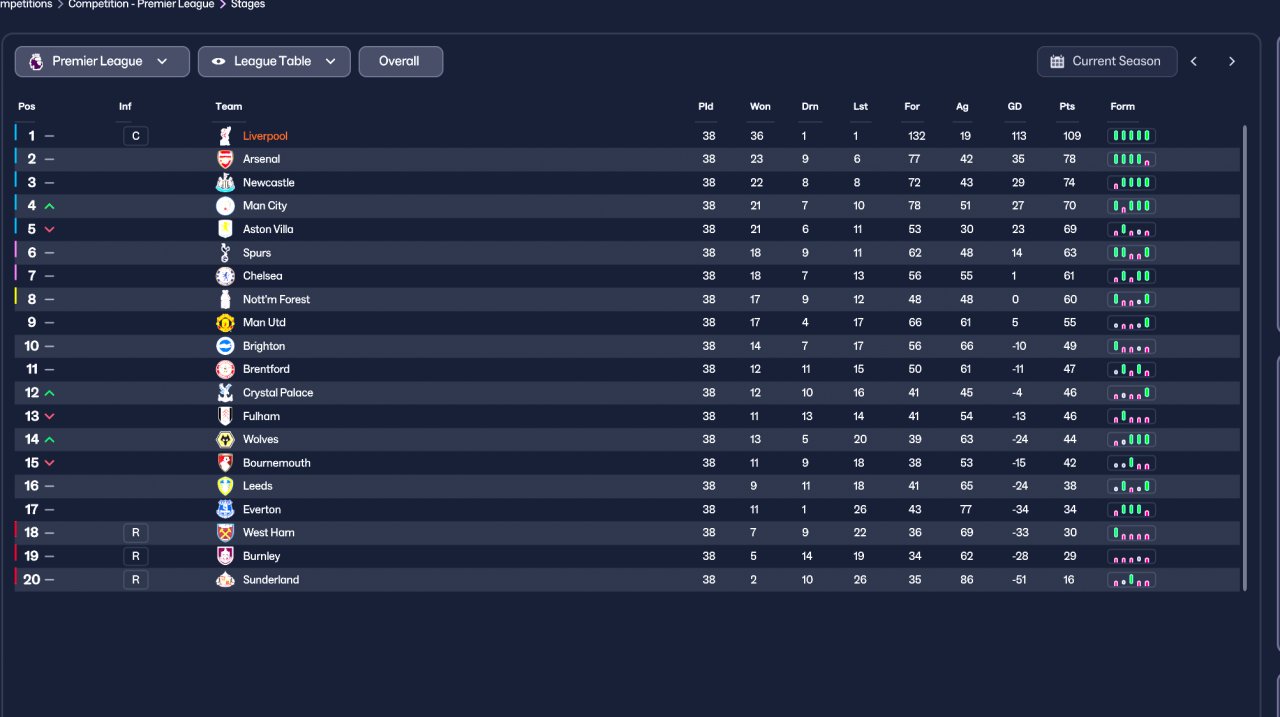Go to next season with right arrow
The height and width of the screenshot is (717, 1280).
tap(1232, 61)
